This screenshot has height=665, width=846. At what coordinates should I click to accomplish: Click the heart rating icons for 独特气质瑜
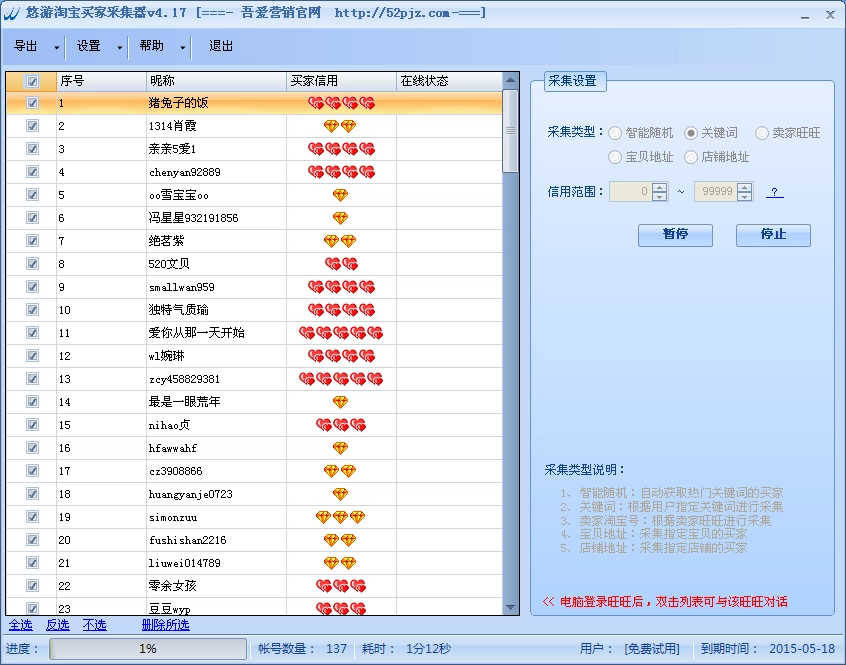(x=341, y=310)
